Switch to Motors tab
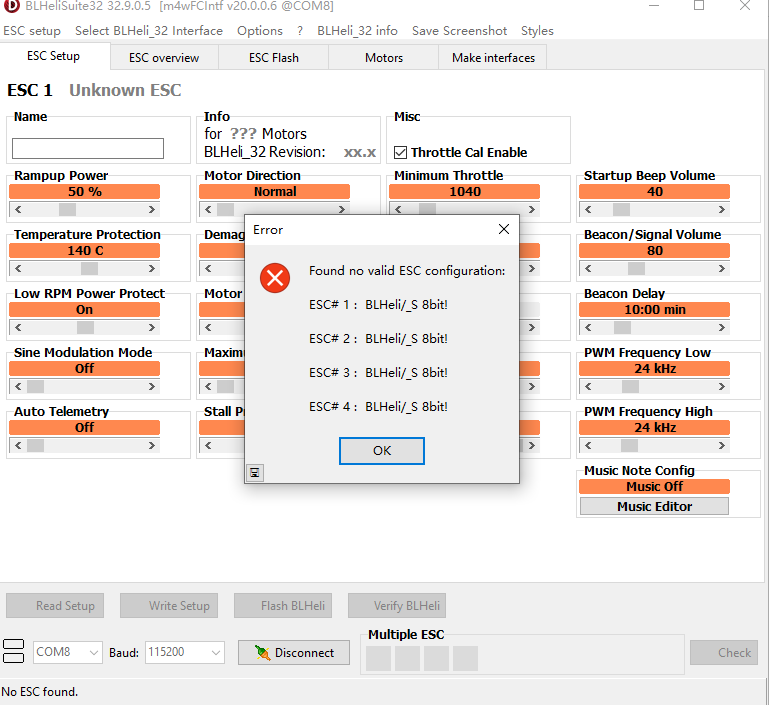The image size is (769, 705). pos(384,57)
